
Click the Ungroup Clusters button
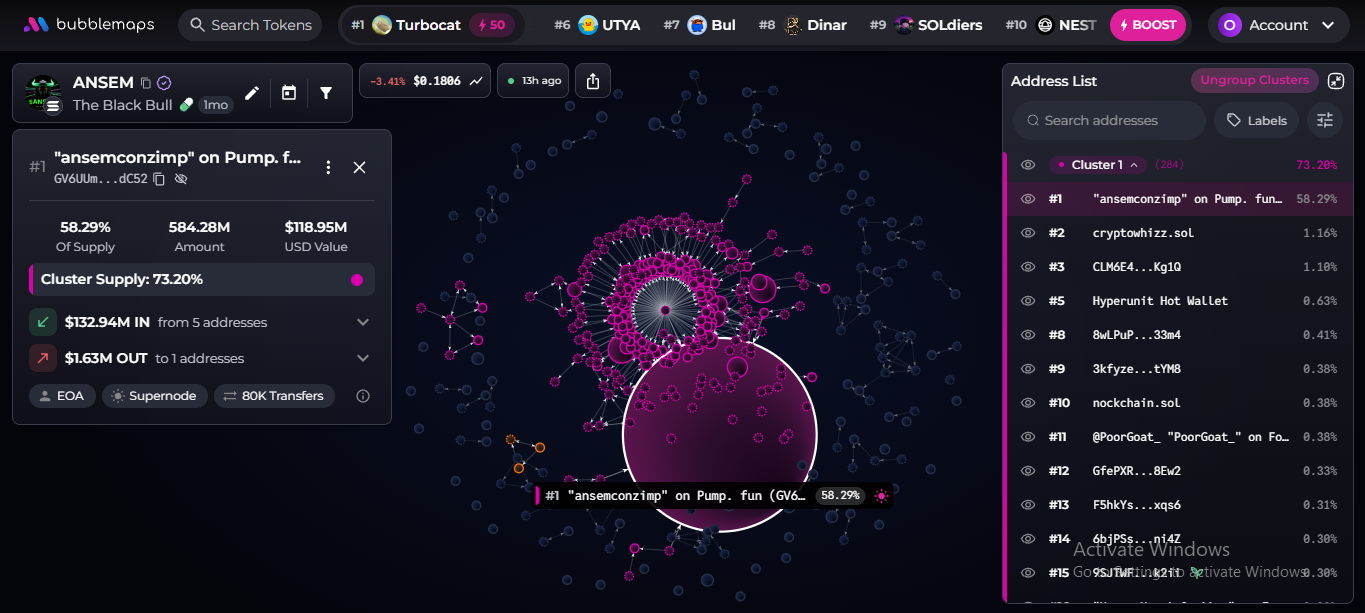[x=1255, y=80]
